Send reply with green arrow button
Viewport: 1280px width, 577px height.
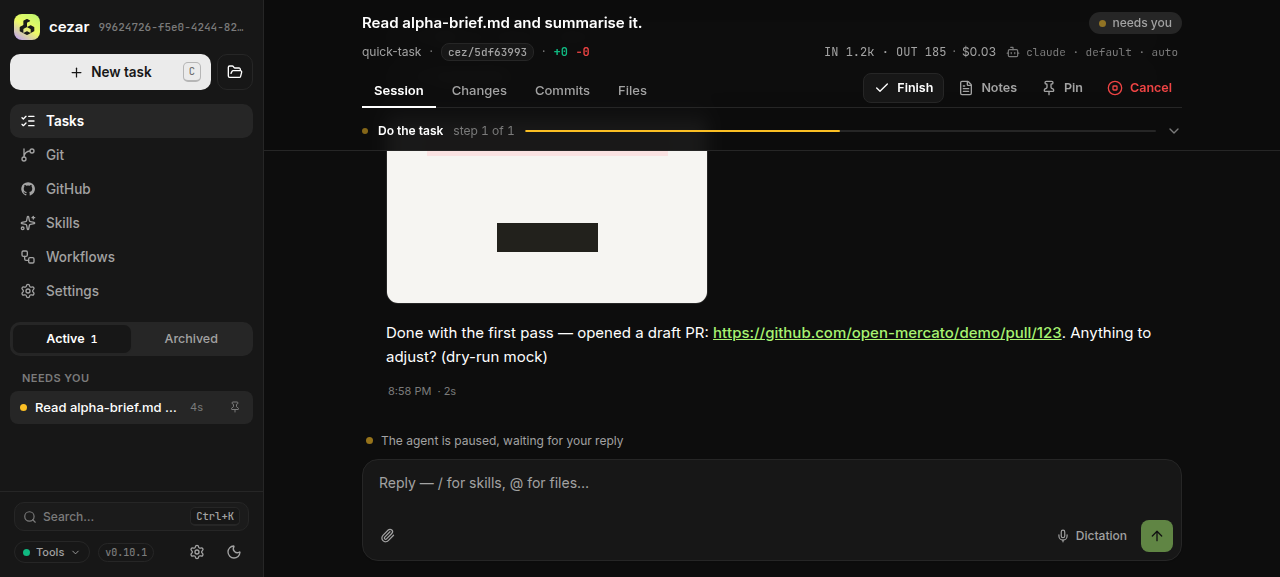pos(1157,536)
